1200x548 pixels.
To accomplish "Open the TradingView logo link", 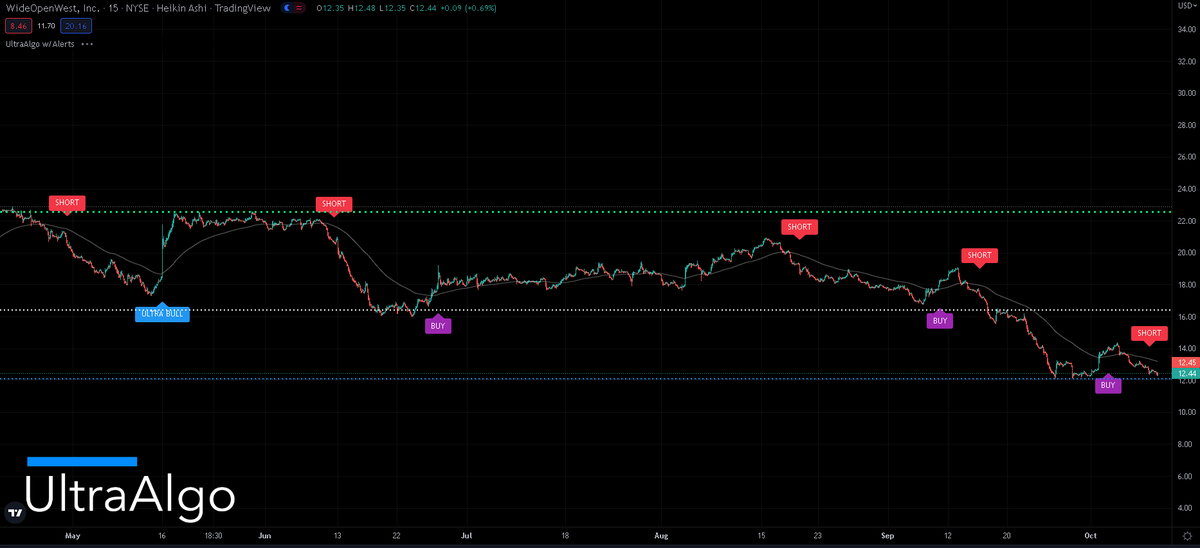I will tap(15, 513).
